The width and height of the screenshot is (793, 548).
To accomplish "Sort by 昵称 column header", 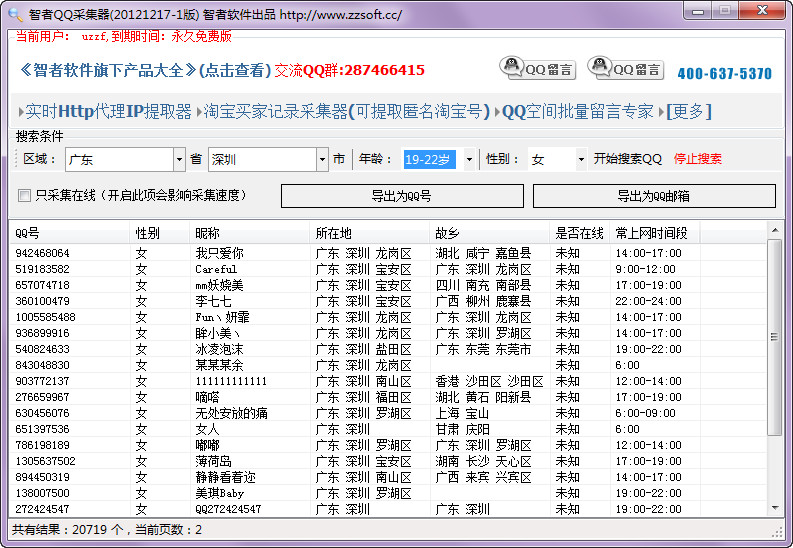I will point(249,233).
